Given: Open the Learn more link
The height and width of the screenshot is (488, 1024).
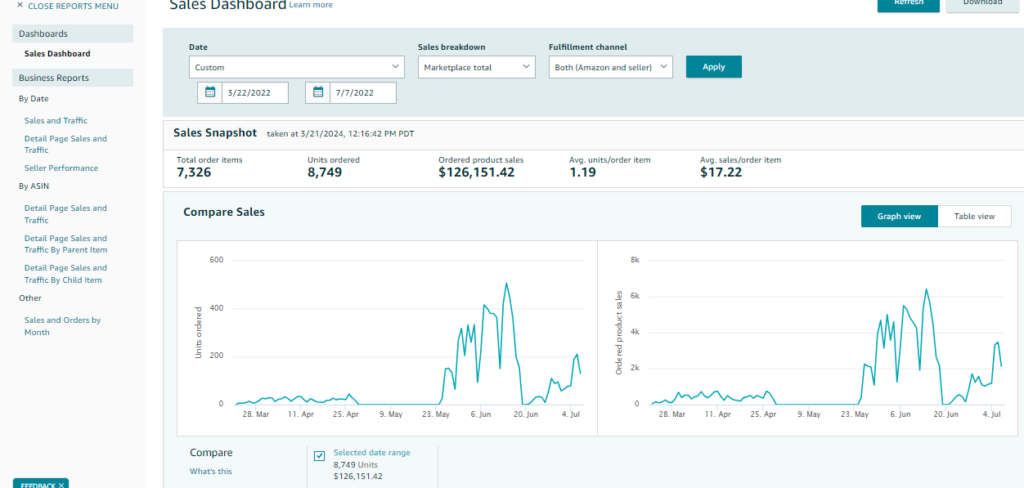Looking at the screenshot, I should [311, 5].
